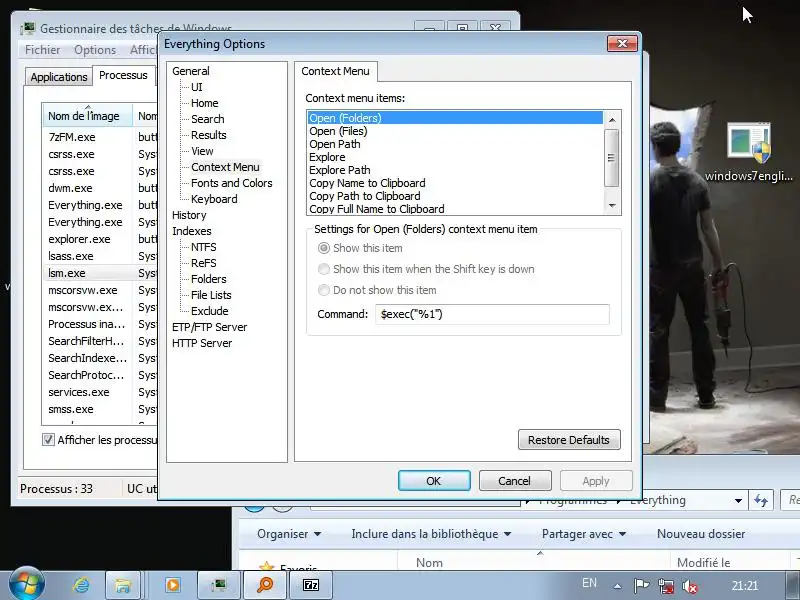Click the Command input field
The width and height of the screenshot is (800, 600).
coord(492,314)
